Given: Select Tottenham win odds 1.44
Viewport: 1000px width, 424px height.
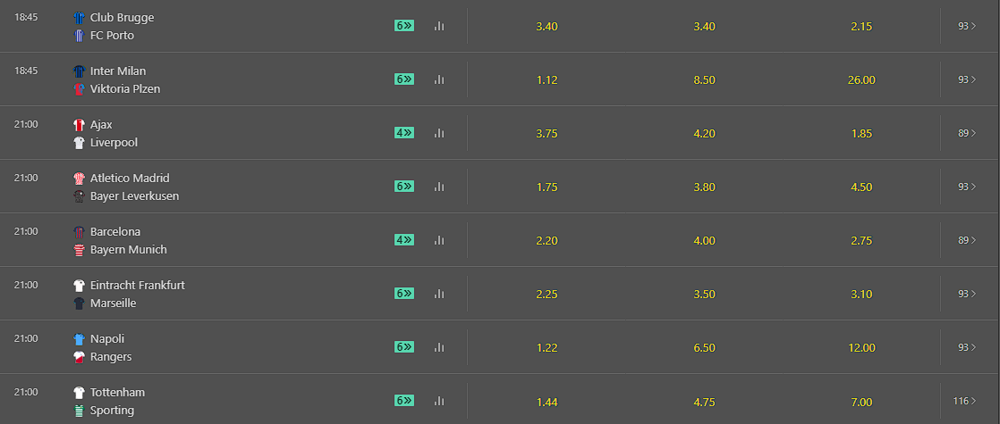Looking at the screenshot, I should 547,402.
